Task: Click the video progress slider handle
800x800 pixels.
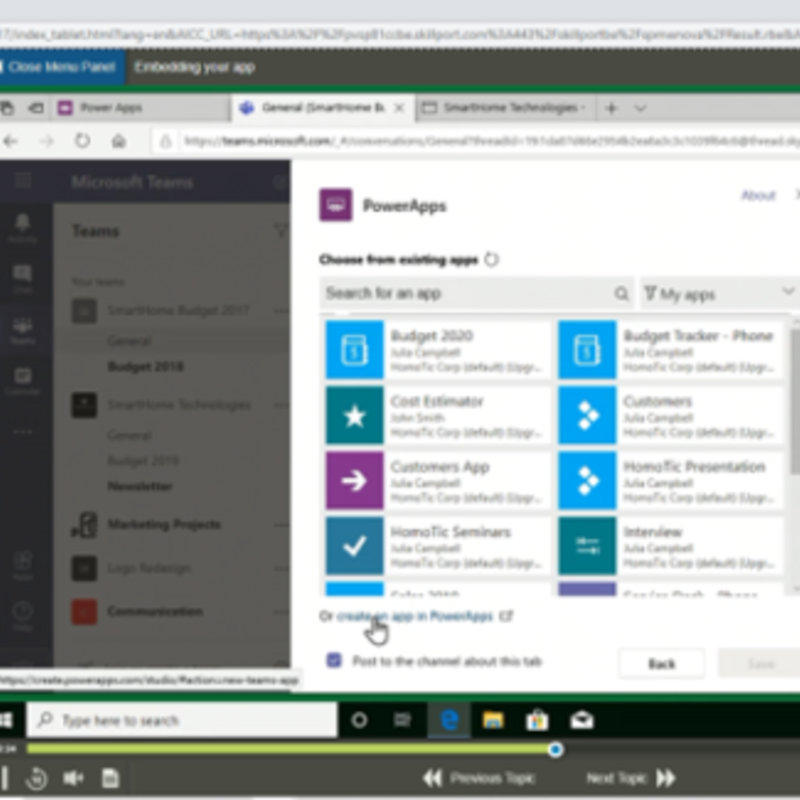Action: click(x=555, y=749)
